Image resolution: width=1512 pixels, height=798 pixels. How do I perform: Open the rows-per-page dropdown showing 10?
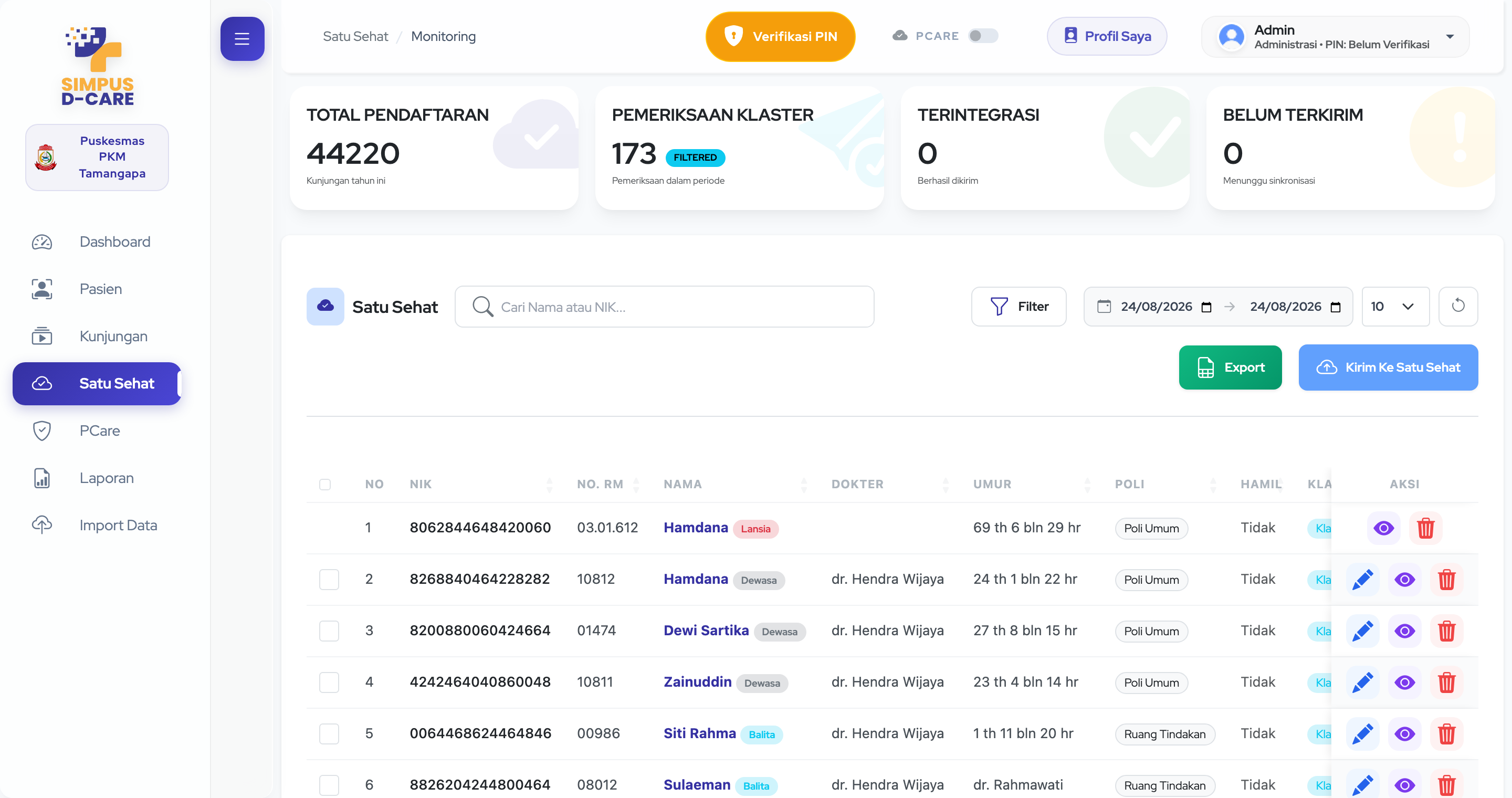coord(1395,306)
